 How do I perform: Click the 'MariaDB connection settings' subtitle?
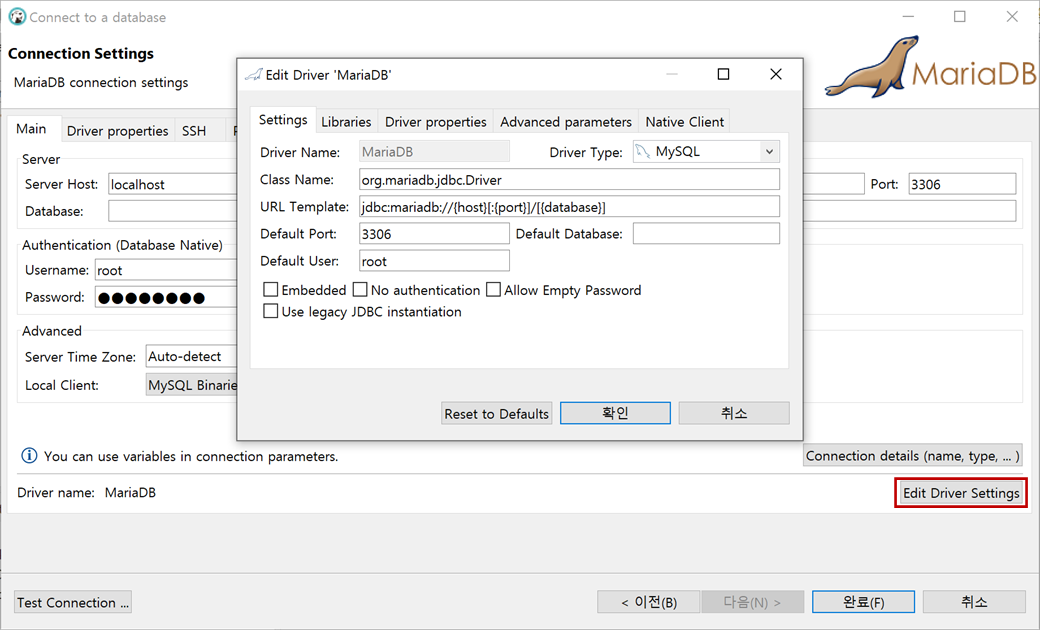click(x=101, y=82)
